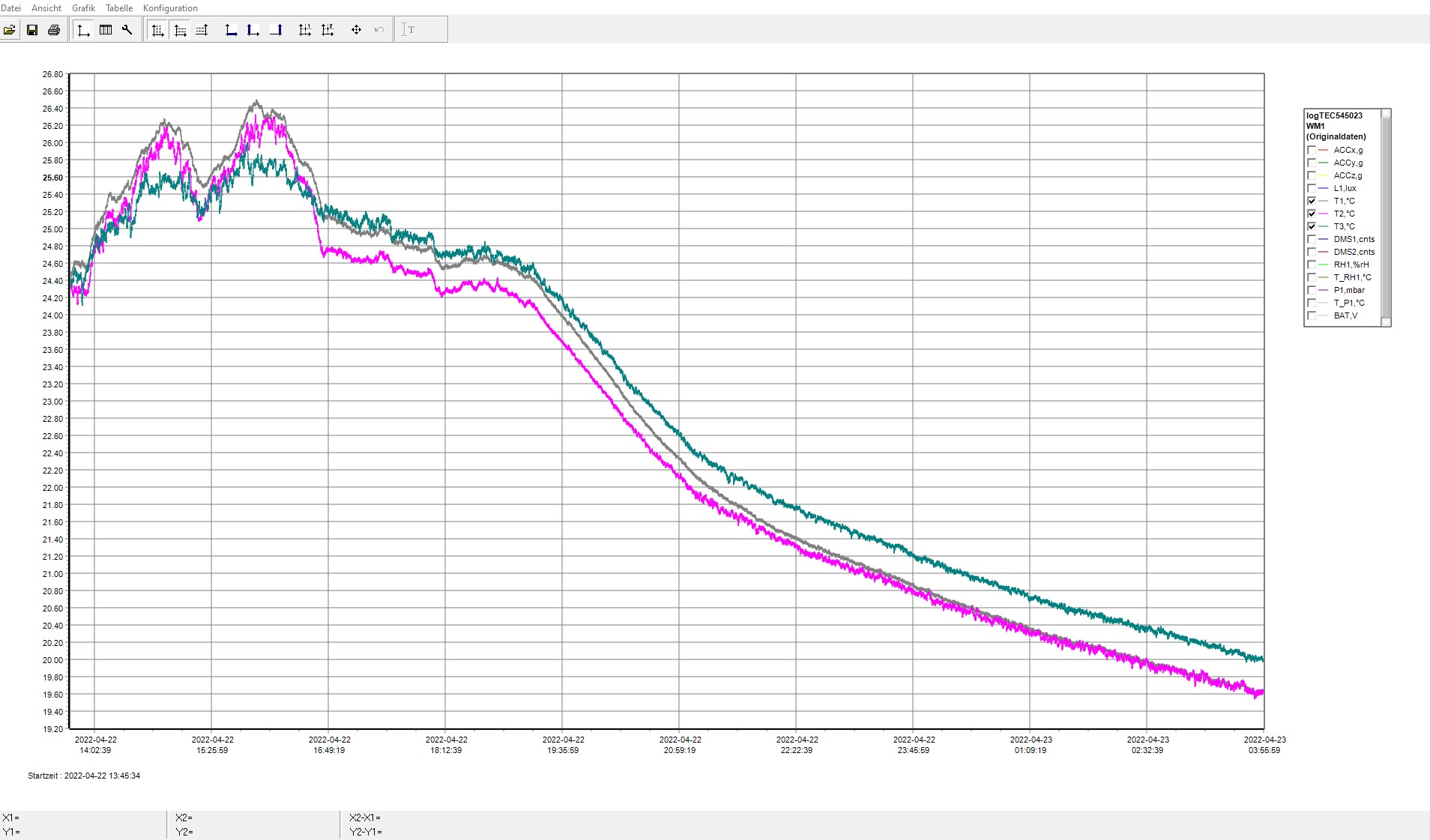Enable the RH1,%rH channel checkbox

tap(1312, 265)
